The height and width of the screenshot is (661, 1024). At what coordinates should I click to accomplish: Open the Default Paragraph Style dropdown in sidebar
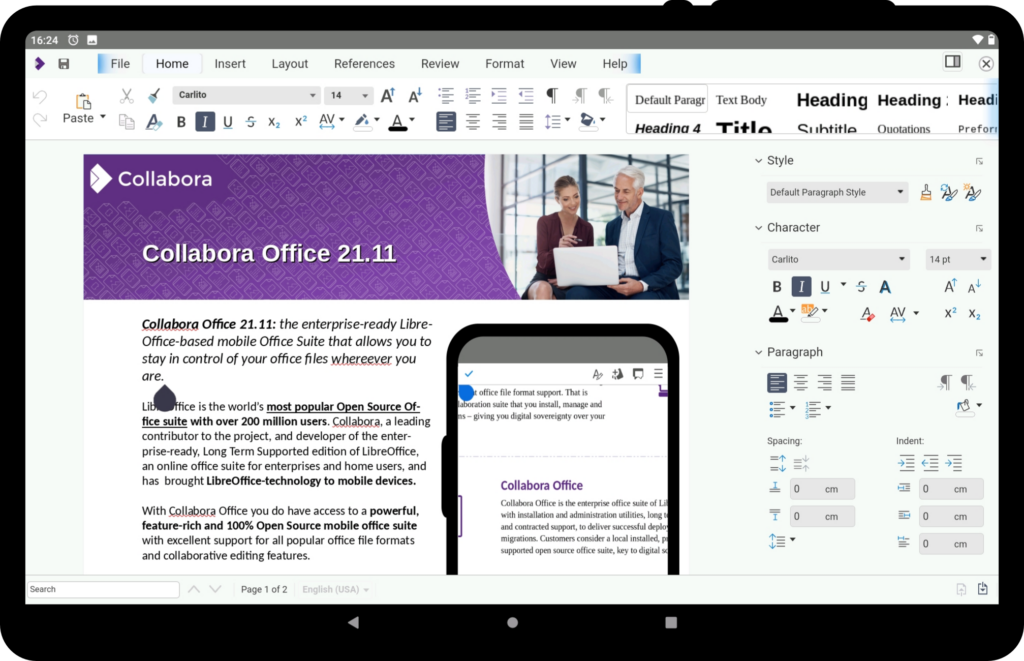(x=900, y=192)
